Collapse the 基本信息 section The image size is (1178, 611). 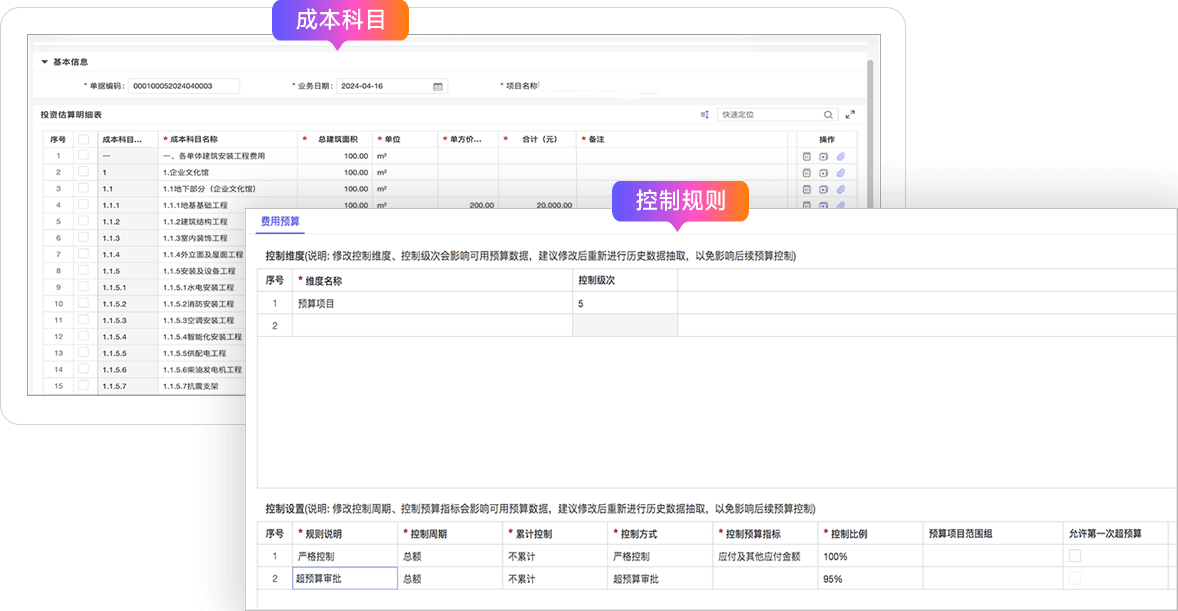44,62
